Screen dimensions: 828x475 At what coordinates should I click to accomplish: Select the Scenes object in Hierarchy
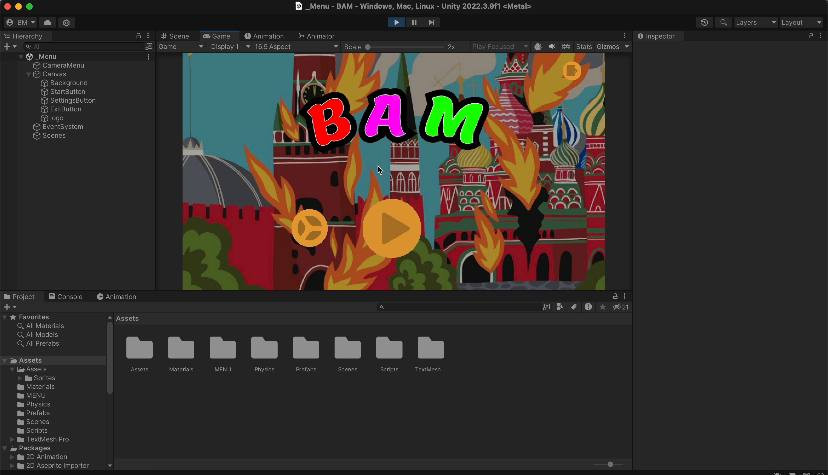tap(54, 136)
